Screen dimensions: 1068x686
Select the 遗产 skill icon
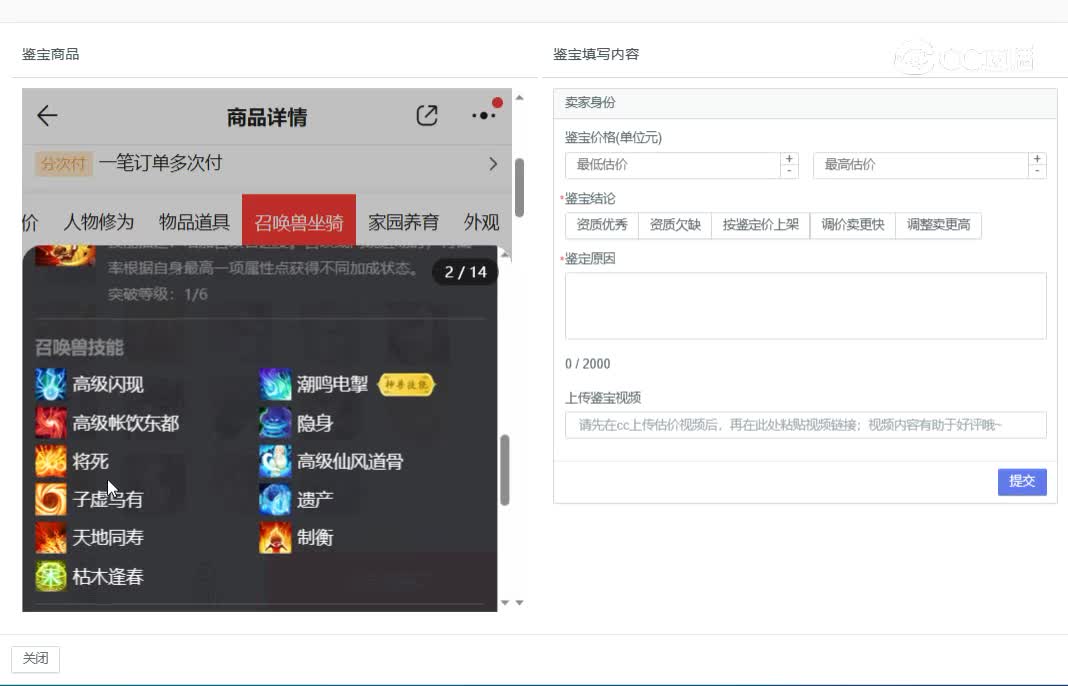coord(275,499)
